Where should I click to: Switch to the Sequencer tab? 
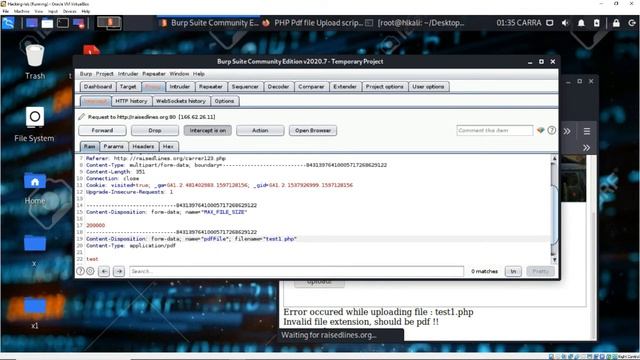point(245,87)
